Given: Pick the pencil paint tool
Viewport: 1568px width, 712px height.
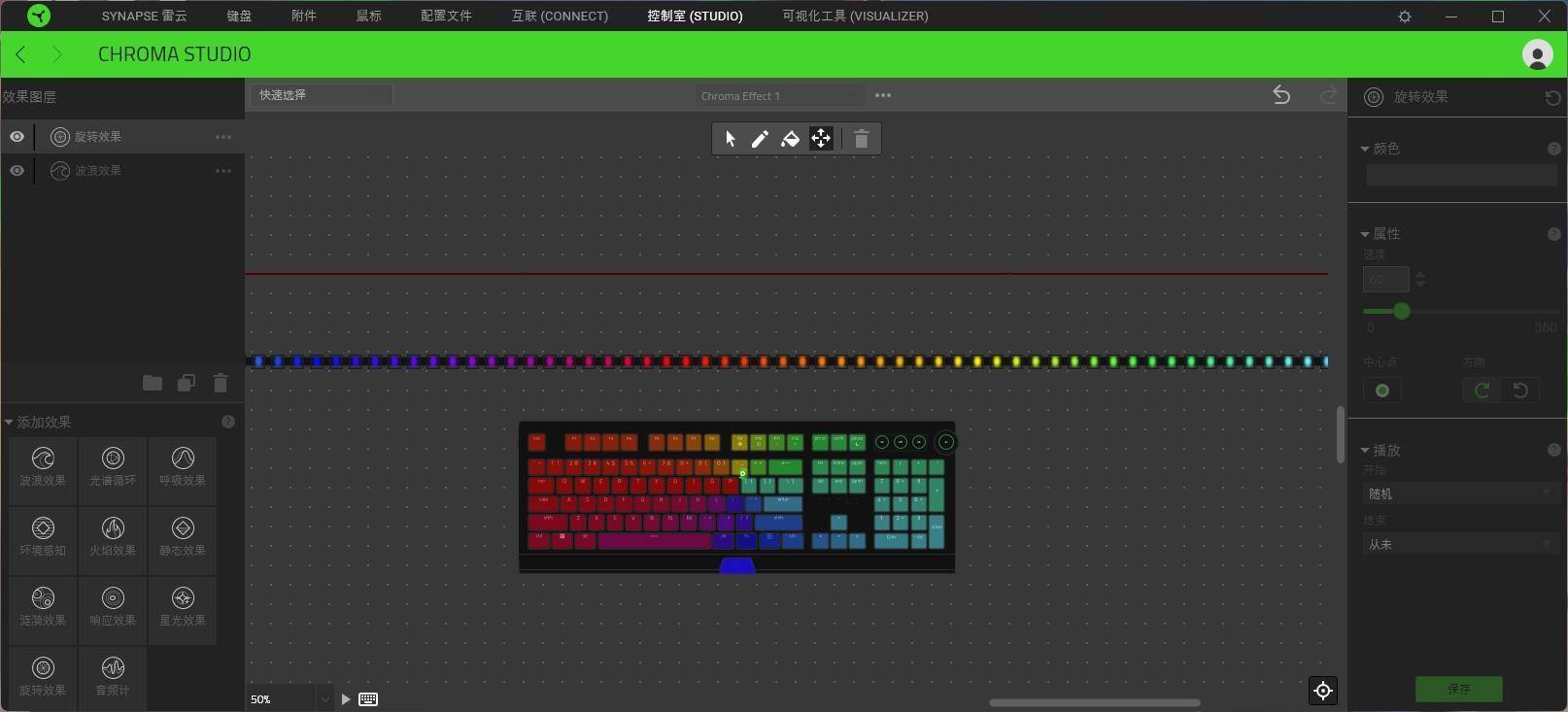Looking at the screenshot, I should click(x=760, y=139).
